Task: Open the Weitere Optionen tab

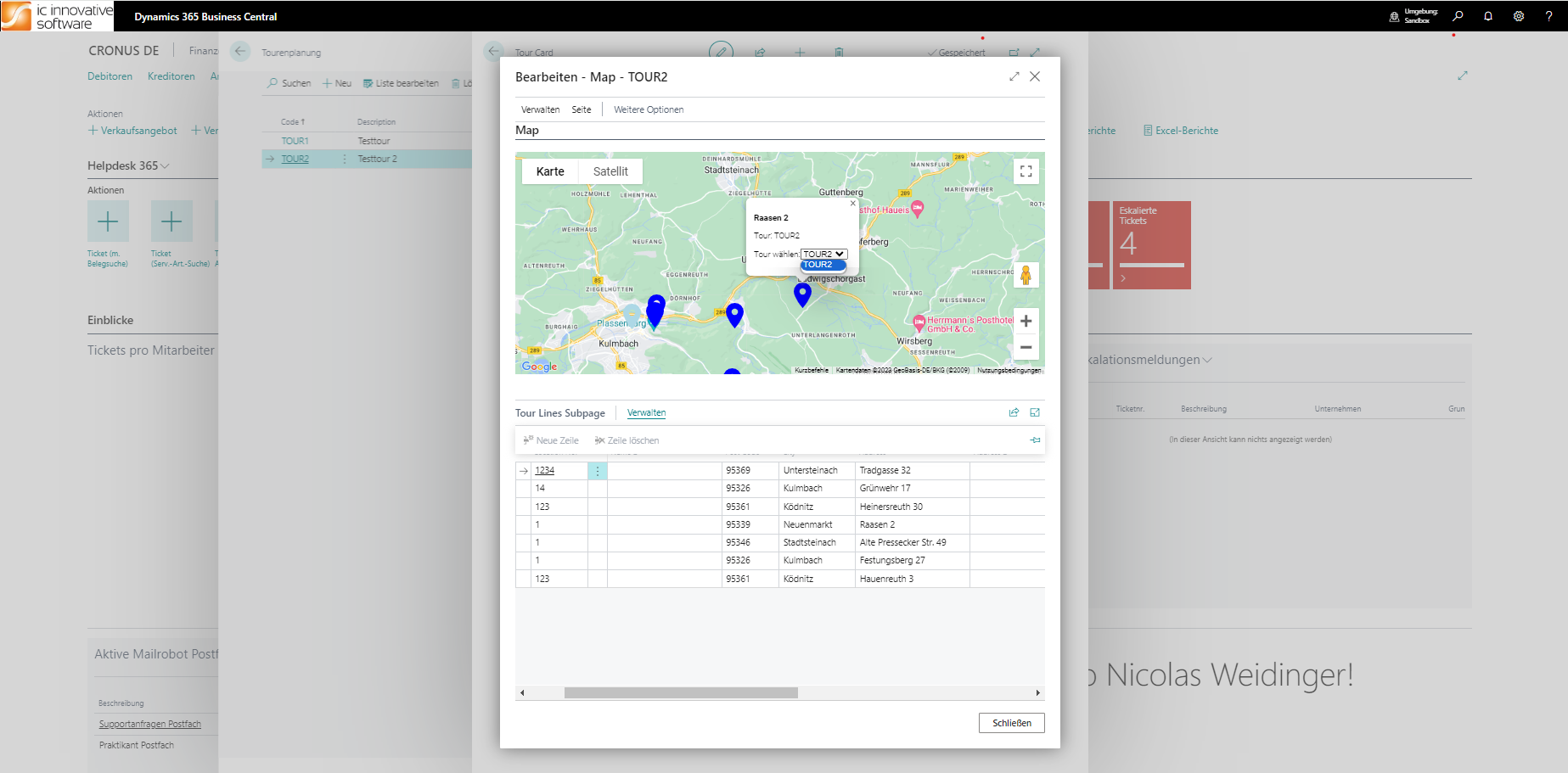Action: tap(648, 109)
